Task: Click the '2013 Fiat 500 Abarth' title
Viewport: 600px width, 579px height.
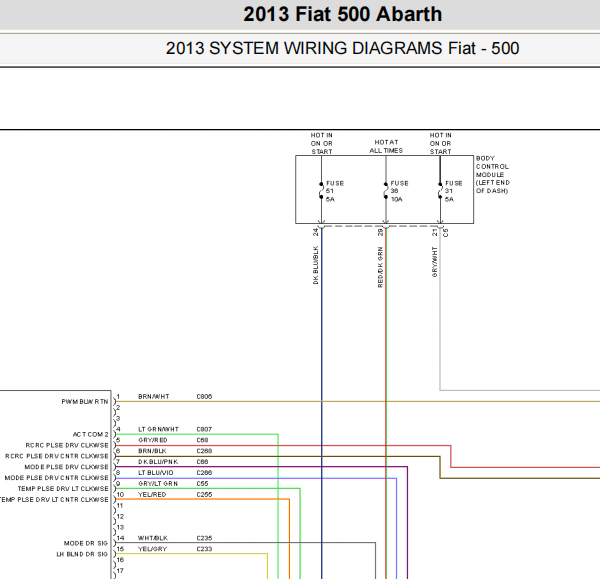Action: click(342, 14)
